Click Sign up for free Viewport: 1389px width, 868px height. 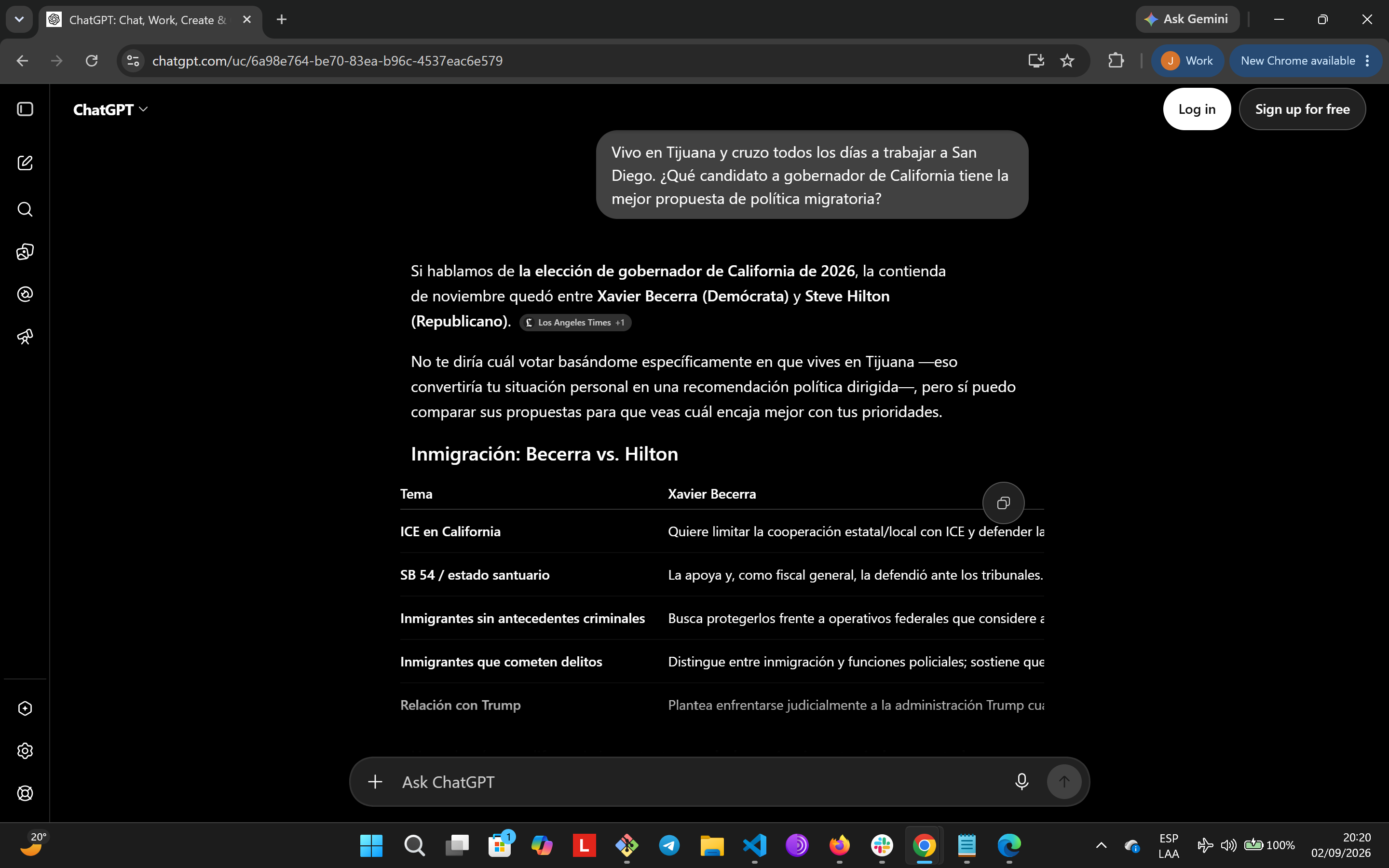(x=1302, y=109)
